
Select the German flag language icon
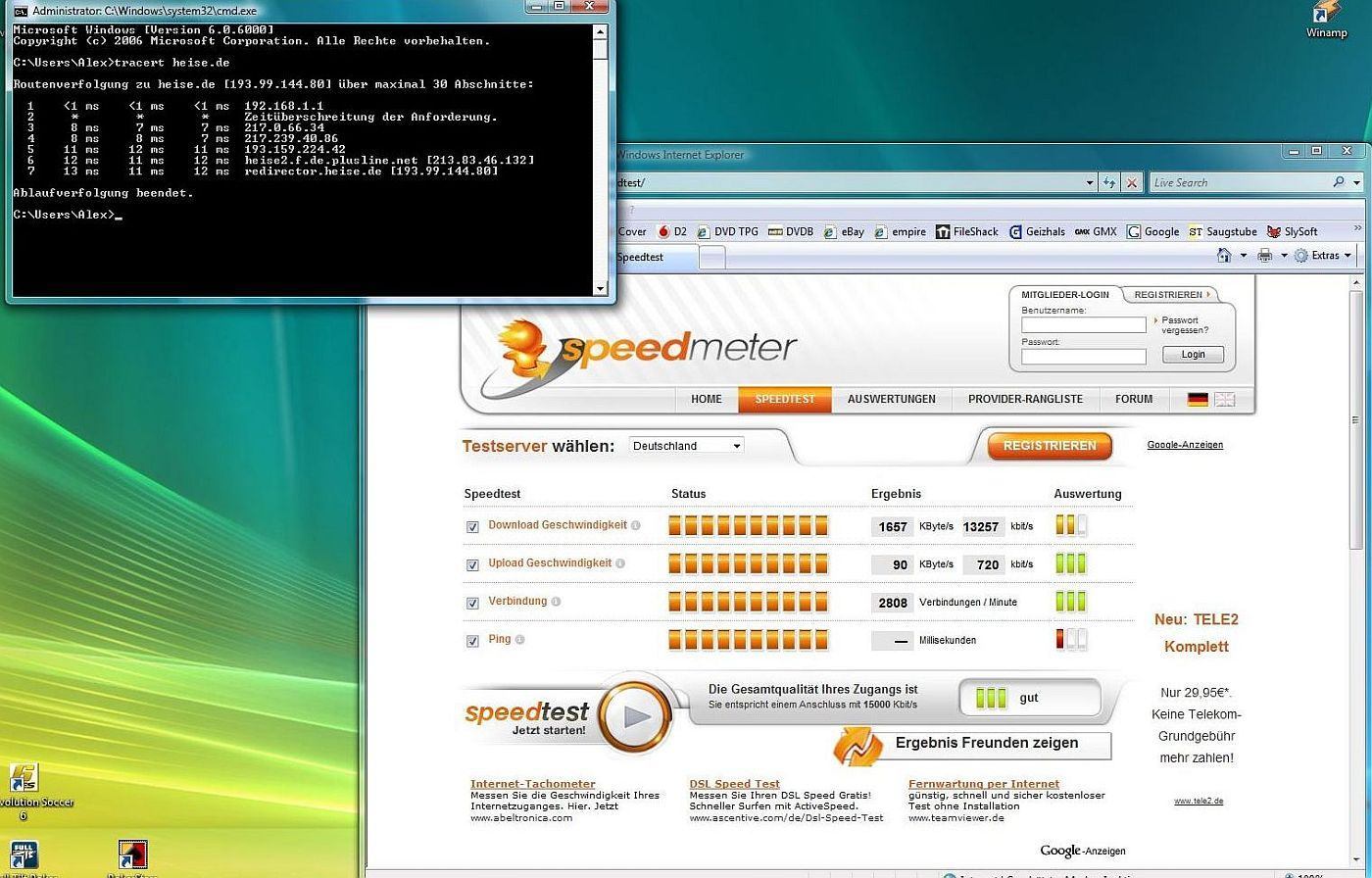click(x=1198, y=399)
